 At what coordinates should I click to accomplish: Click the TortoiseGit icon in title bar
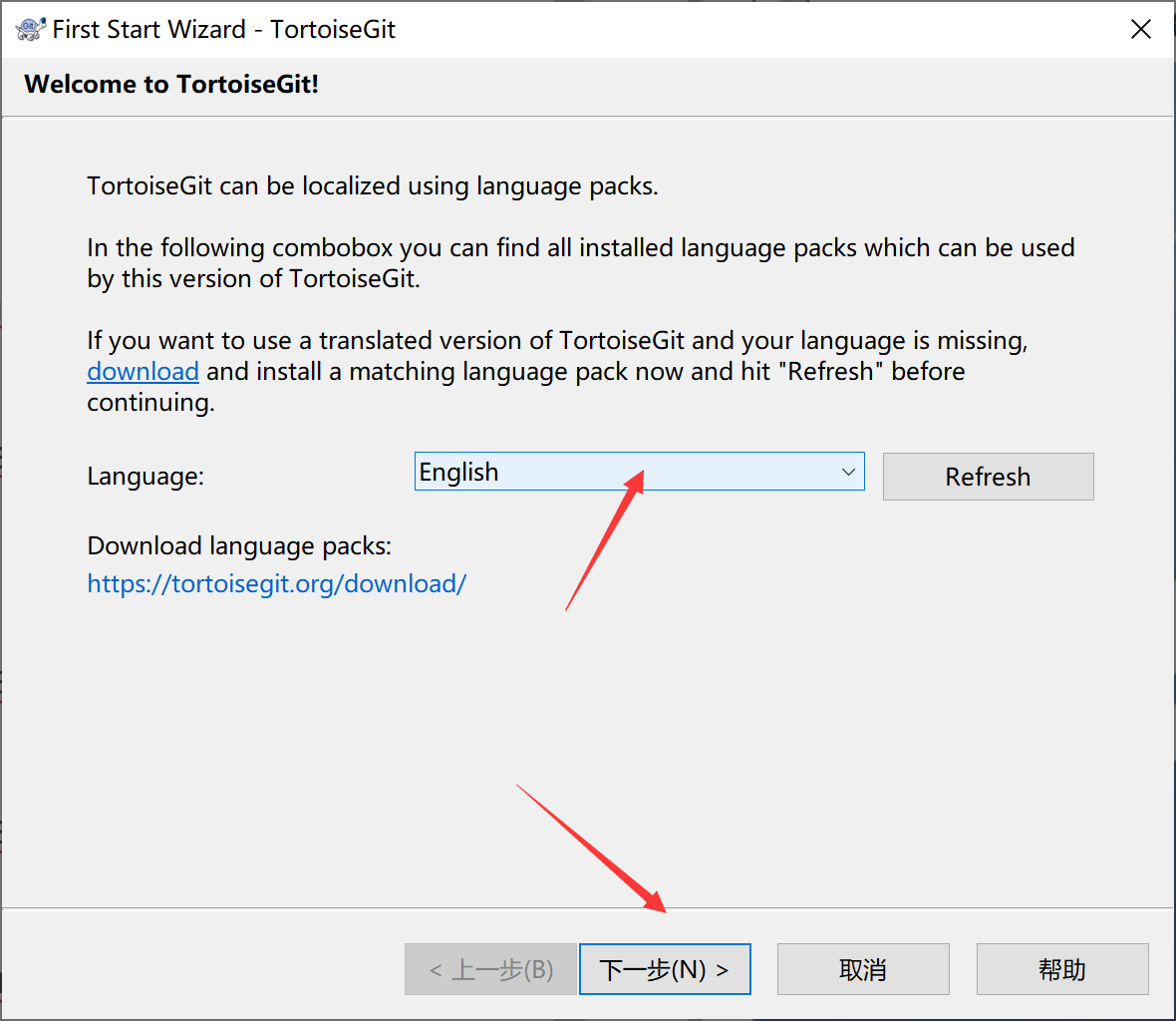point(30,29)
